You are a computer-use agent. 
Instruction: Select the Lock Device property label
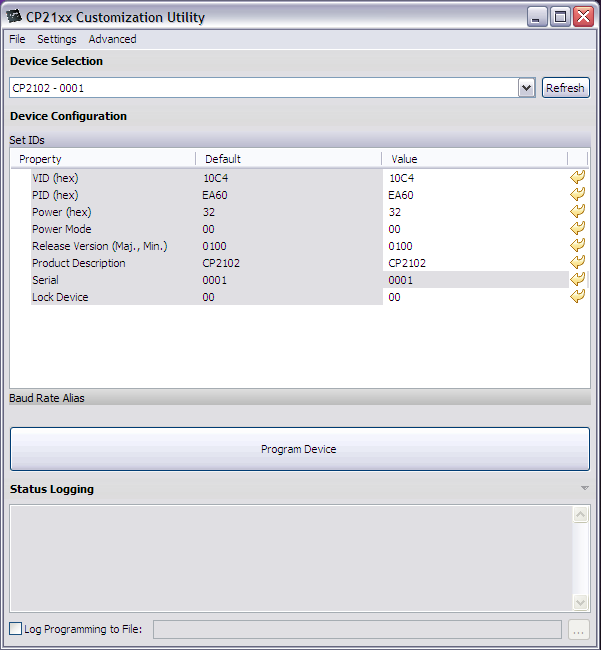point(60,297)
